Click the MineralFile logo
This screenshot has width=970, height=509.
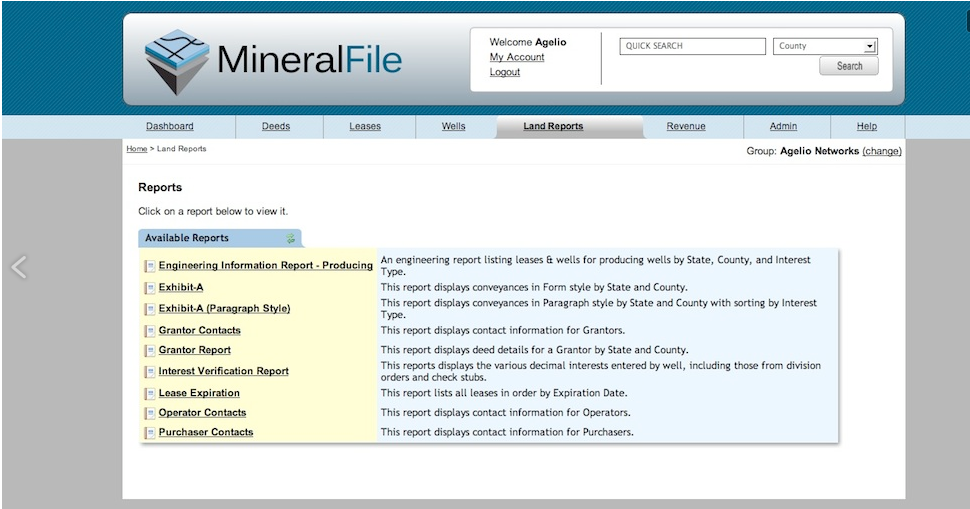(273, 61)
